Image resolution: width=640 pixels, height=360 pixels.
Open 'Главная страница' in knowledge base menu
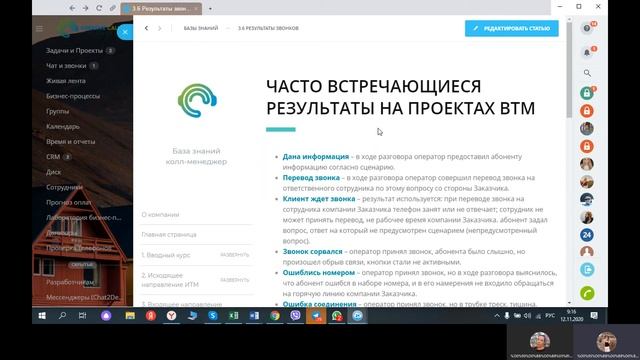click(x=169, y=235)
